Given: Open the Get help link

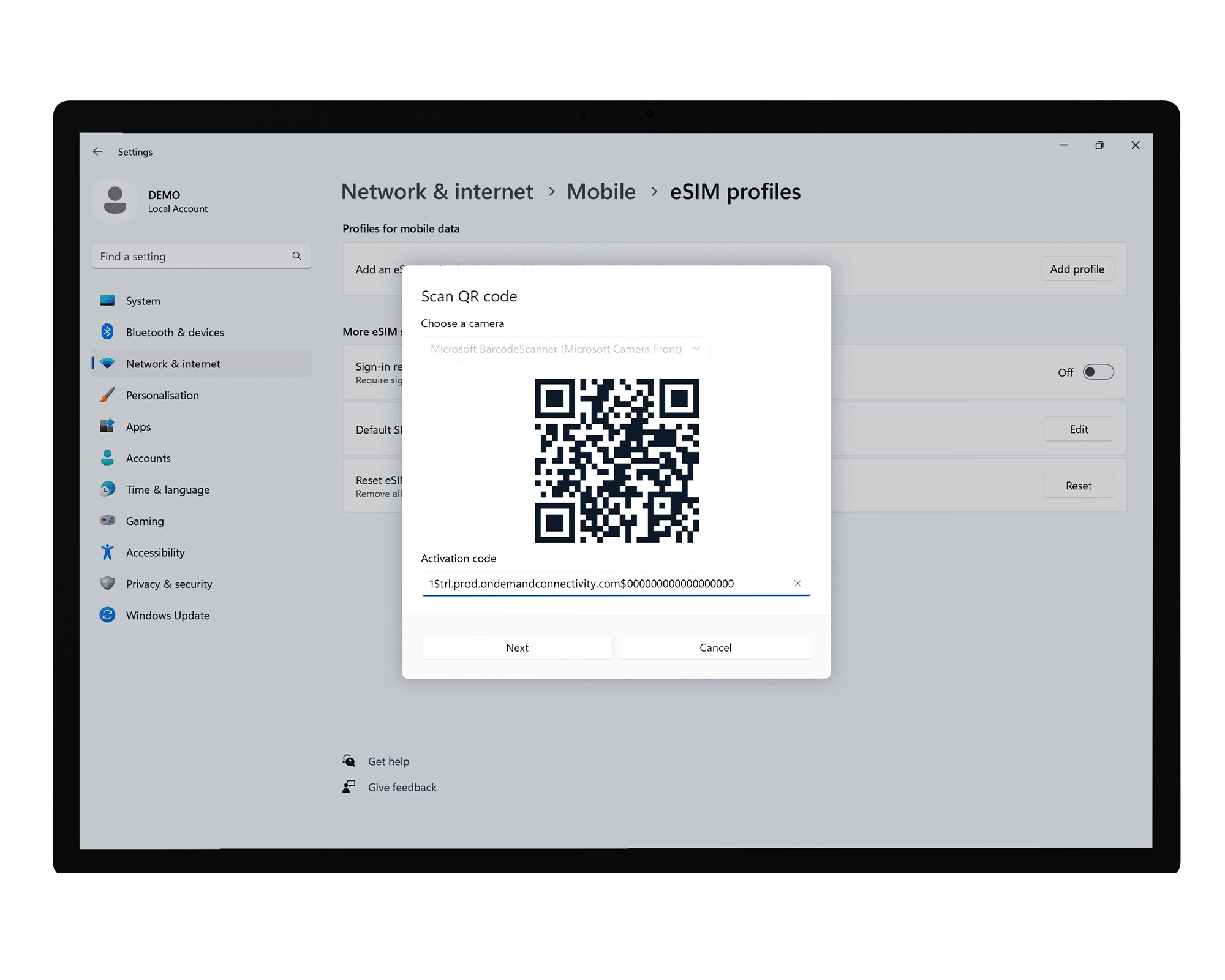Looking at the screenshot, I should coord(388,761).
